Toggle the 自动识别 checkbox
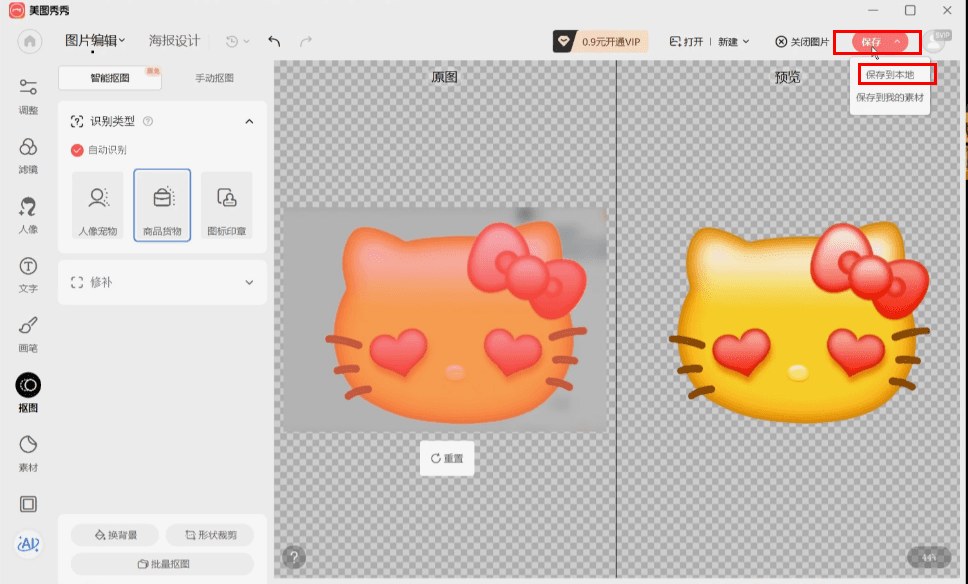 point(77,150)
